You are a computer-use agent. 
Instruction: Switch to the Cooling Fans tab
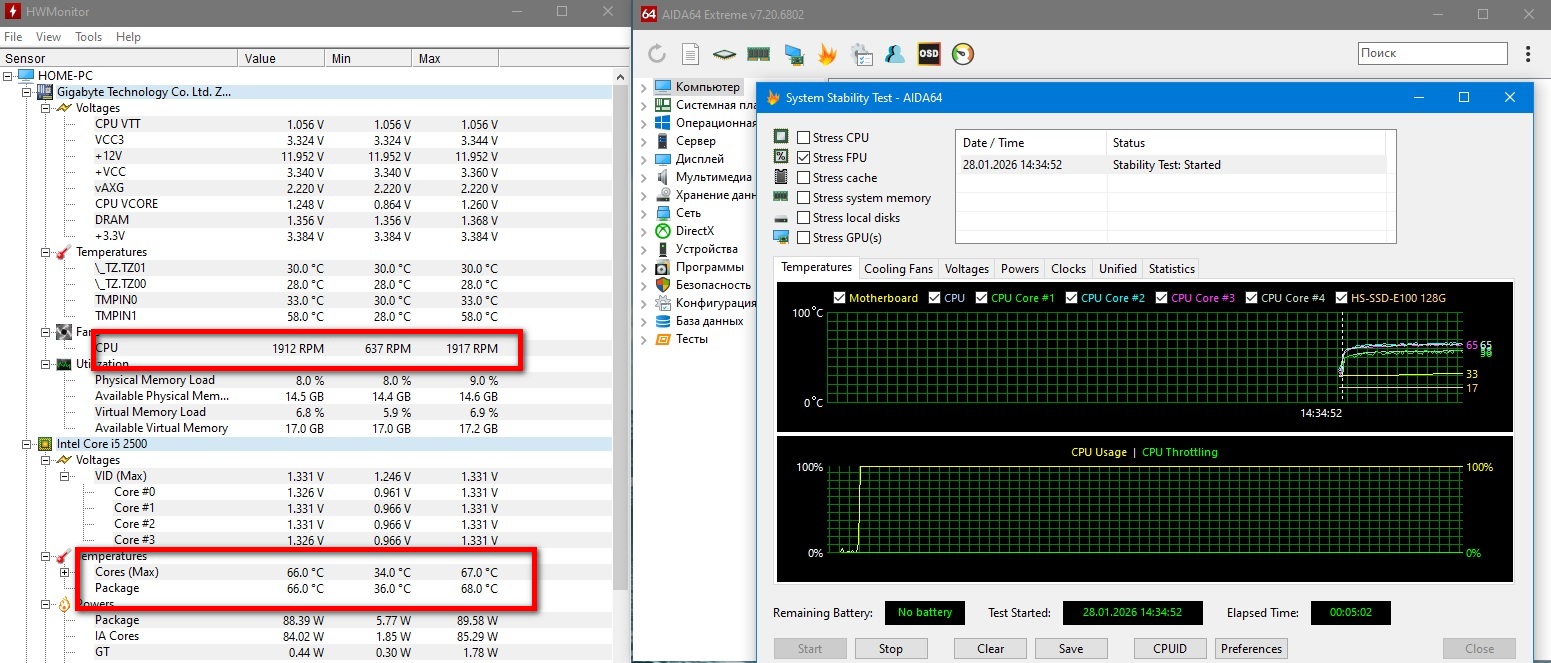point(898,268)
